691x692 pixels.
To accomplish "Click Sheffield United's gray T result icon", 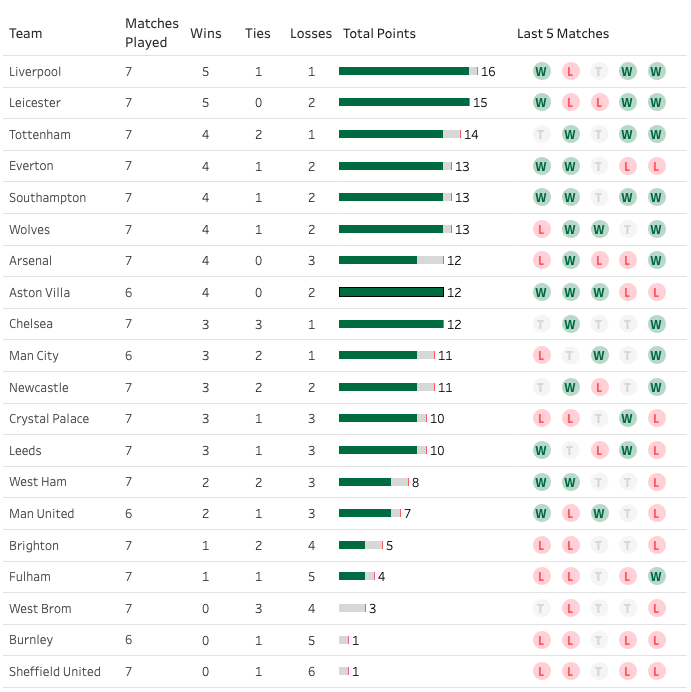I will tap(599, 671).
